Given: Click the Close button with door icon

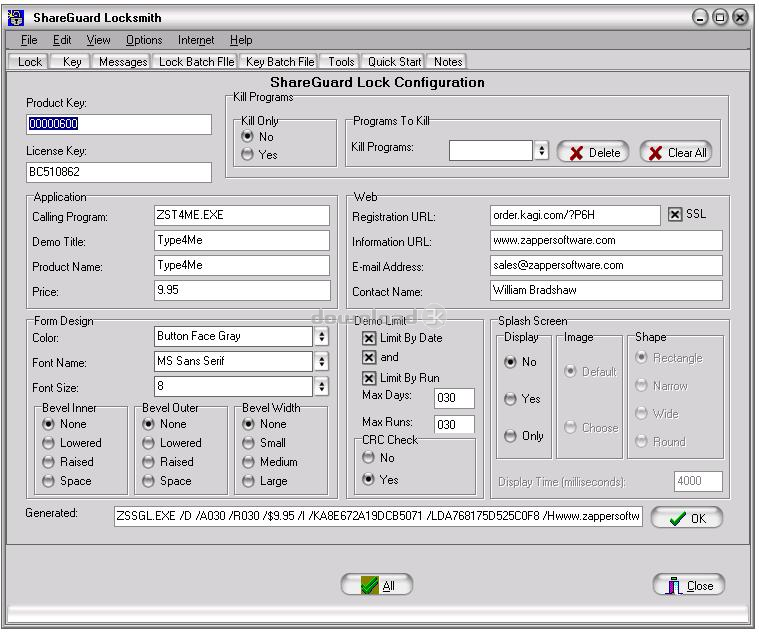Looking at the screenshot, I should pos(688,585).
